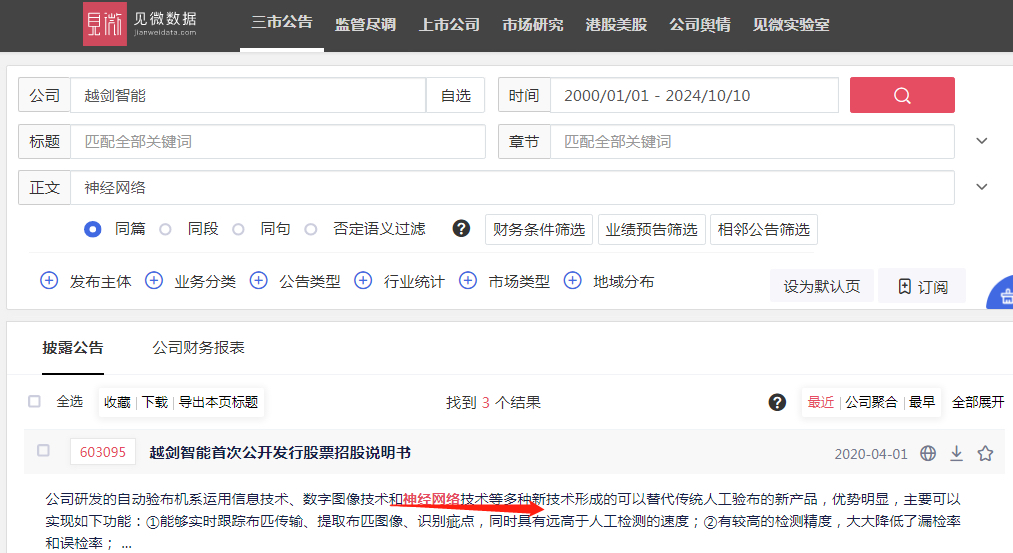The height and width of the screenshot is (553, 1013).
Task: Click the 正文 input containing 神经网络
Action: tap(512, 187)
